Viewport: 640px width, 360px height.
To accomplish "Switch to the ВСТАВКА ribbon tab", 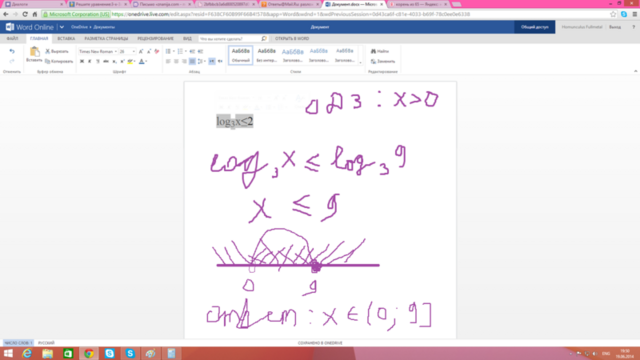I will click(x=66, y=38).
